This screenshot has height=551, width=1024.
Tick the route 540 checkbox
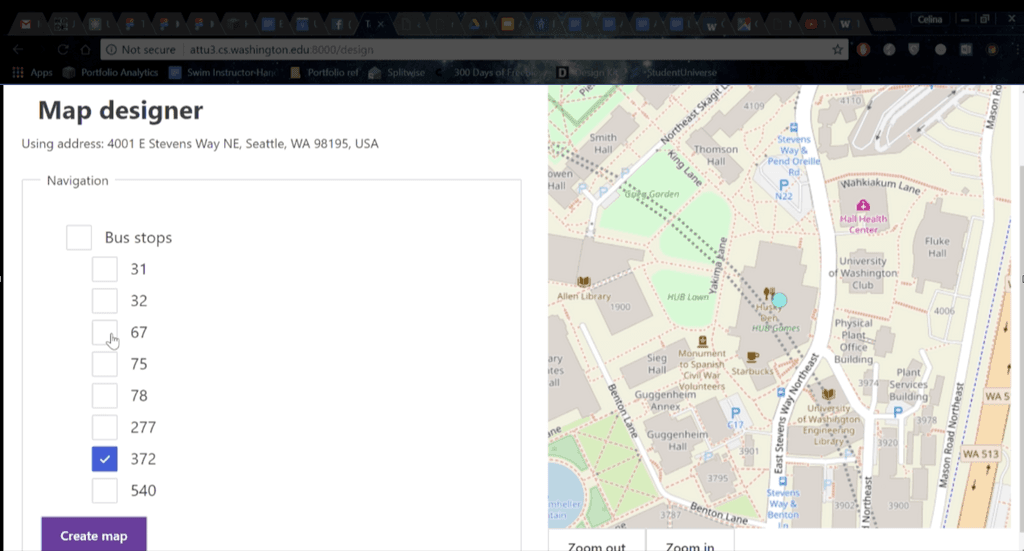[x=104, y=490]
